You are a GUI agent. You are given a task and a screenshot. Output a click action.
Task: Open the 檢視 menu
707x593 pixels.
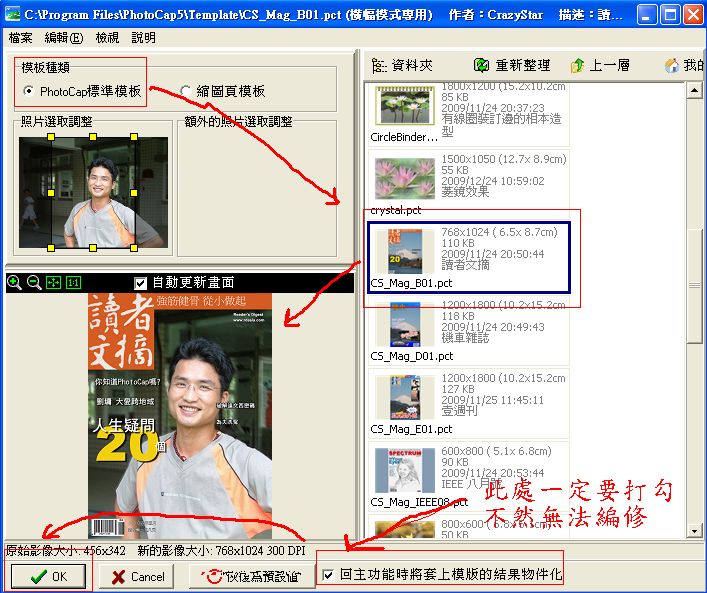[107, 37]
